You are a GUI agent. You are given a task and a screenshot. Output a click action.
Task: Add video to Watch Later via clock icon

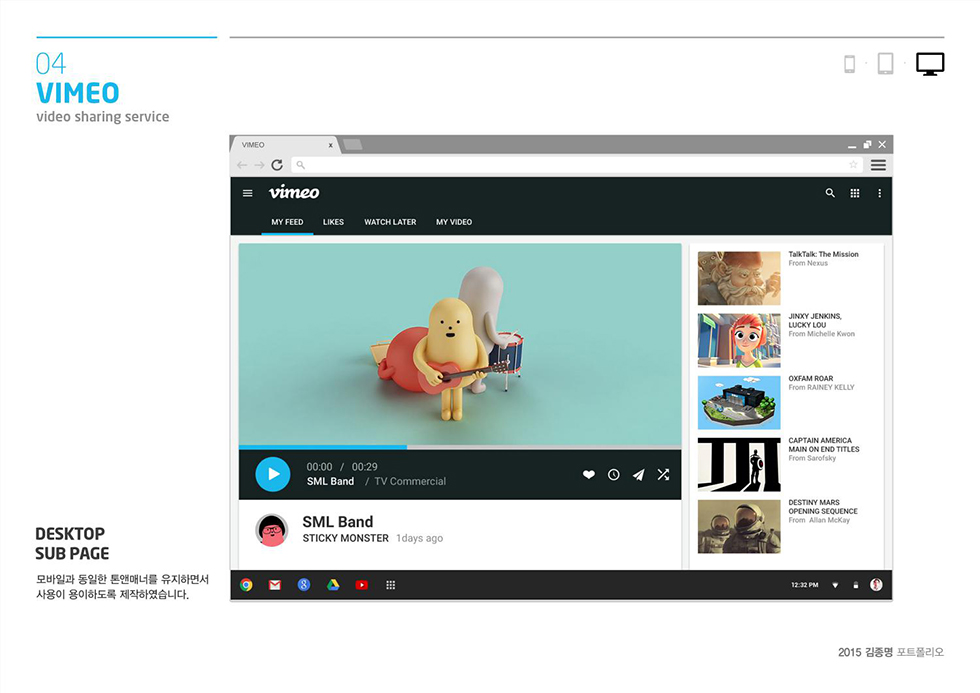pyautogui.click(x=613, y=474)
